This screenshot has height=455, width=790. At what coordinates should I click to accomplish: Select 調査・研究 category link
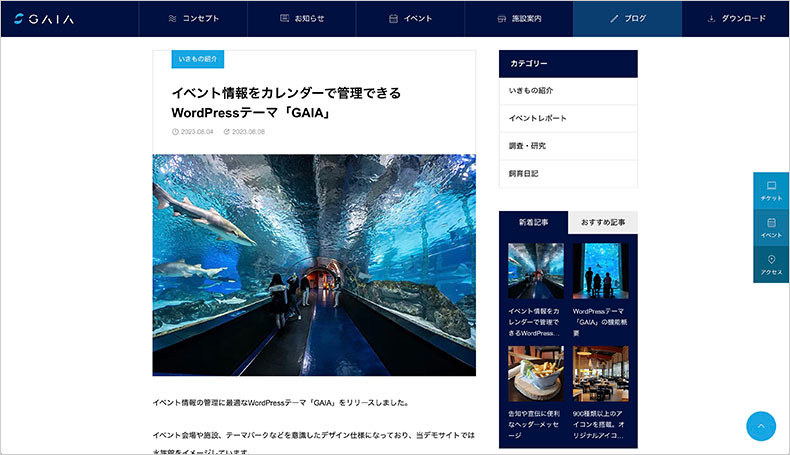tap(568, 146)
